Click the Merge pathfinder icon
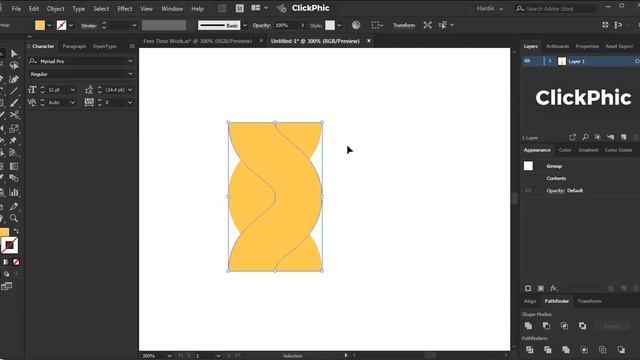 coord(566,350)
